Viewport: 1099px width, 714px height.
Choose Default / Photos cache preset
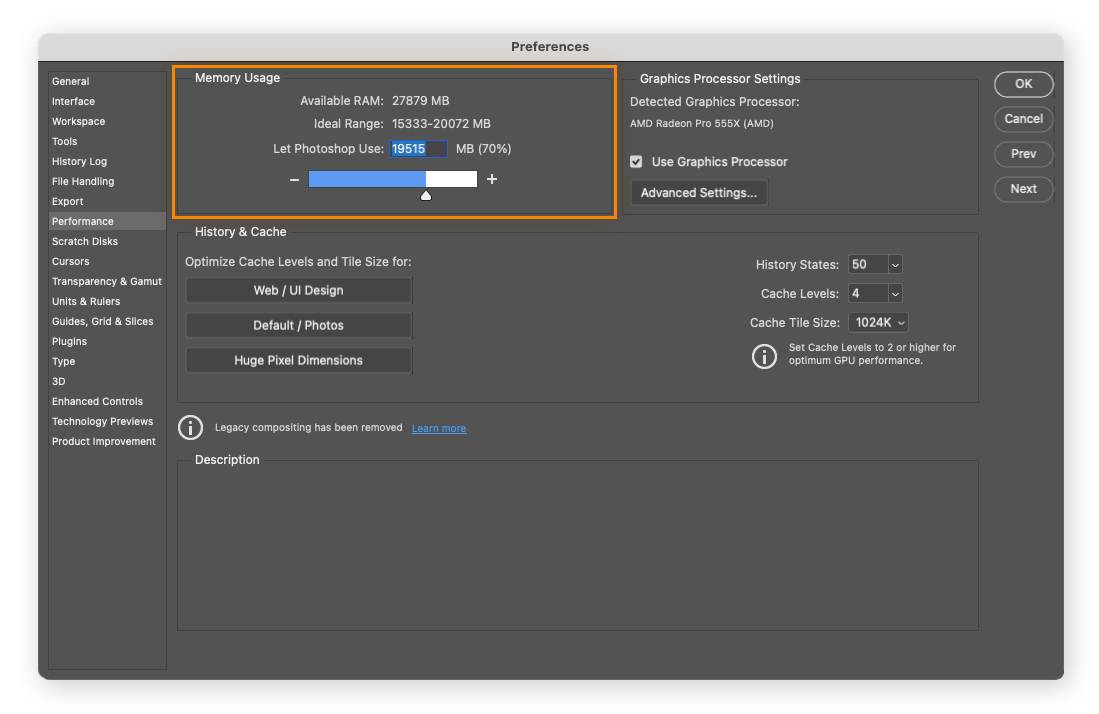(x=299, y=325)
